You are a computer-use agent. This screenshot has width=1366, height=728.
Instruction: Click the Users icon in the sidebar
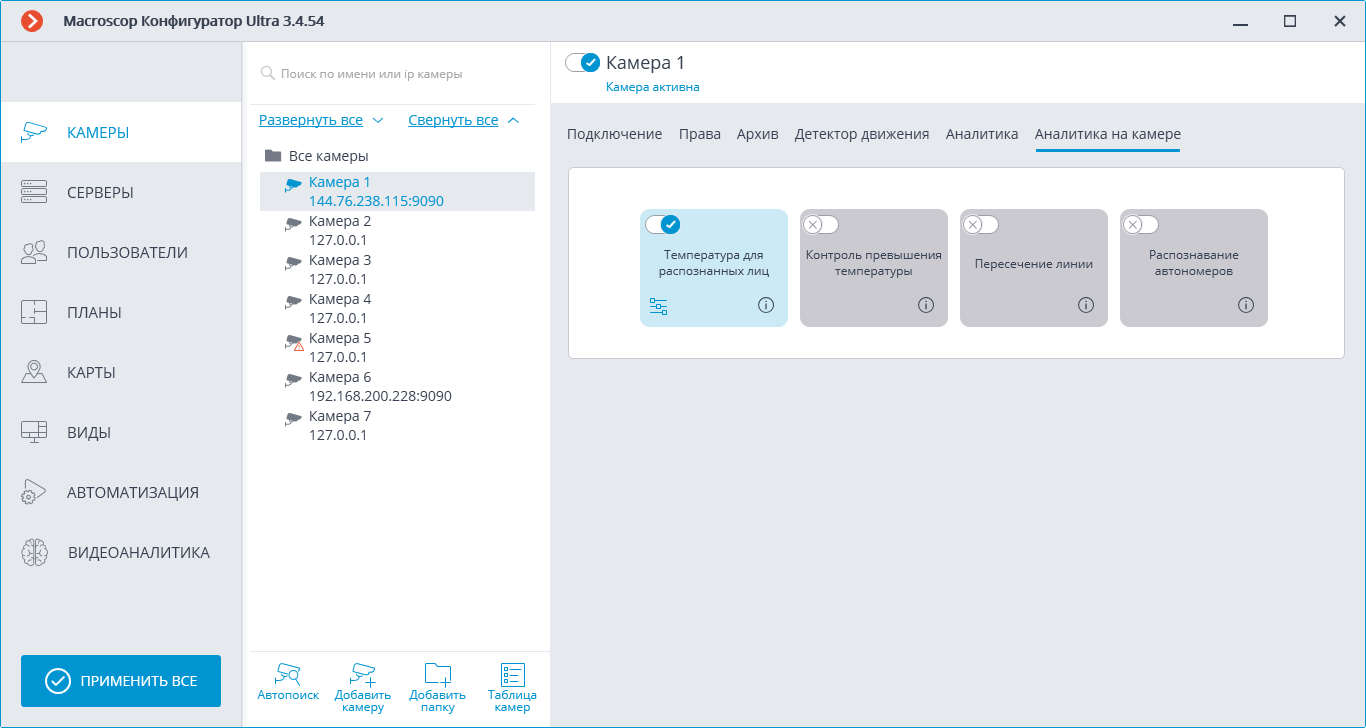tap(34, 252)
